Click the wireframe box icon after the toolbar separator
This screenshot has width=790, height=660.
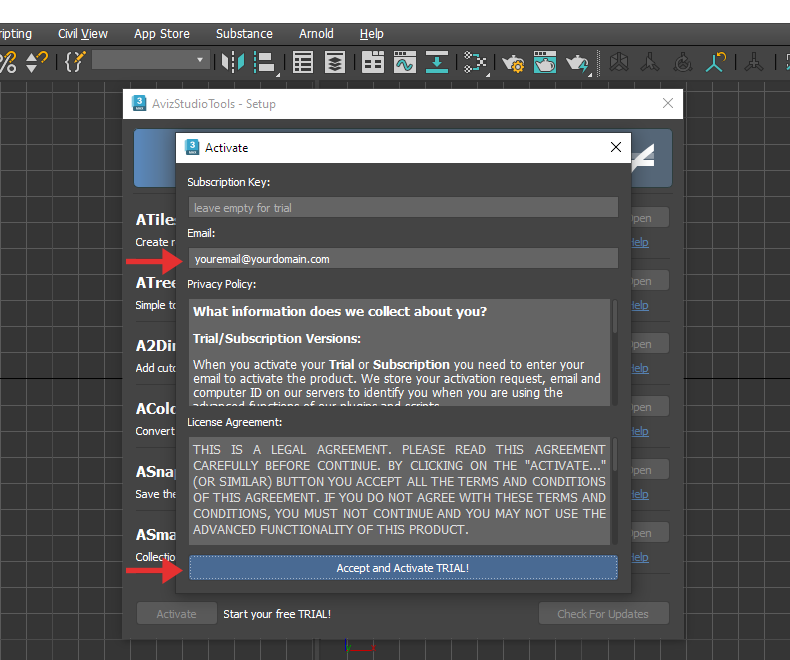tap(619, 62)
